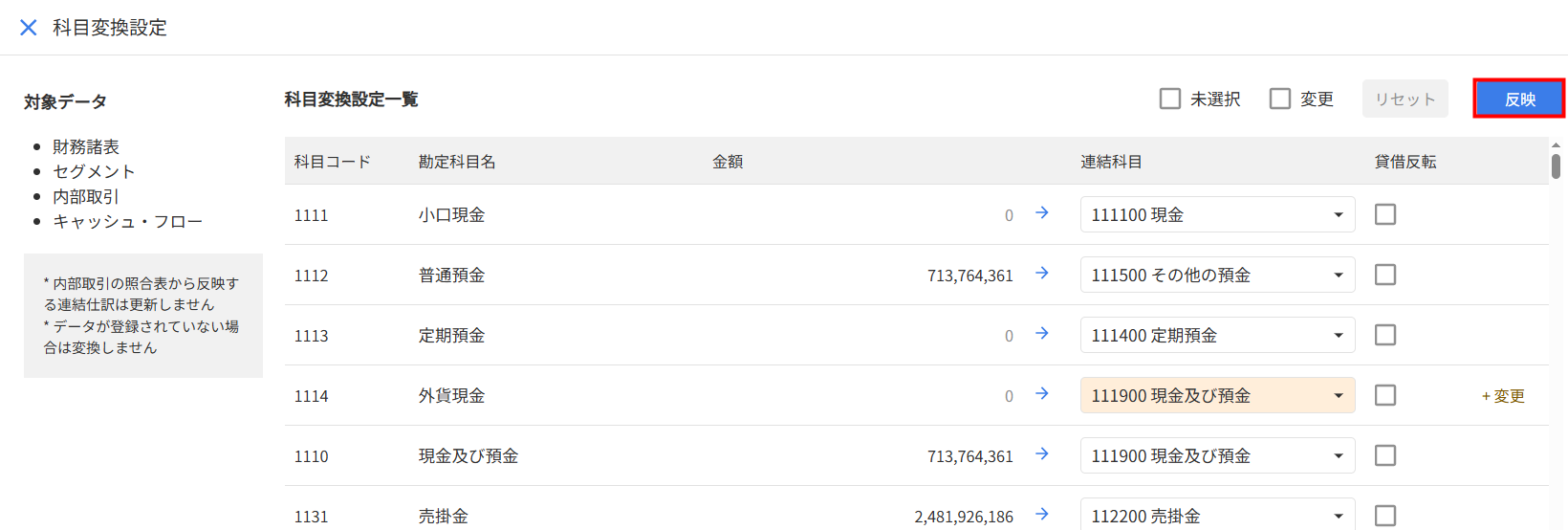Viewport: 1568px width, 530px height.
Task: Click the arrow icon in the 売掛金 row
Action: tap(1042, 515)
